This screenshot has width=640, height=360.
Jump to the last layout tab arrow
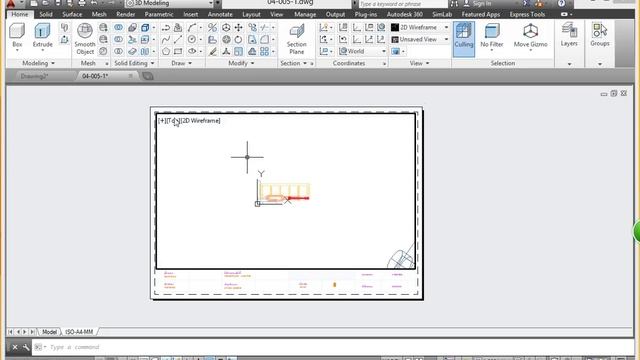[32, 332]
